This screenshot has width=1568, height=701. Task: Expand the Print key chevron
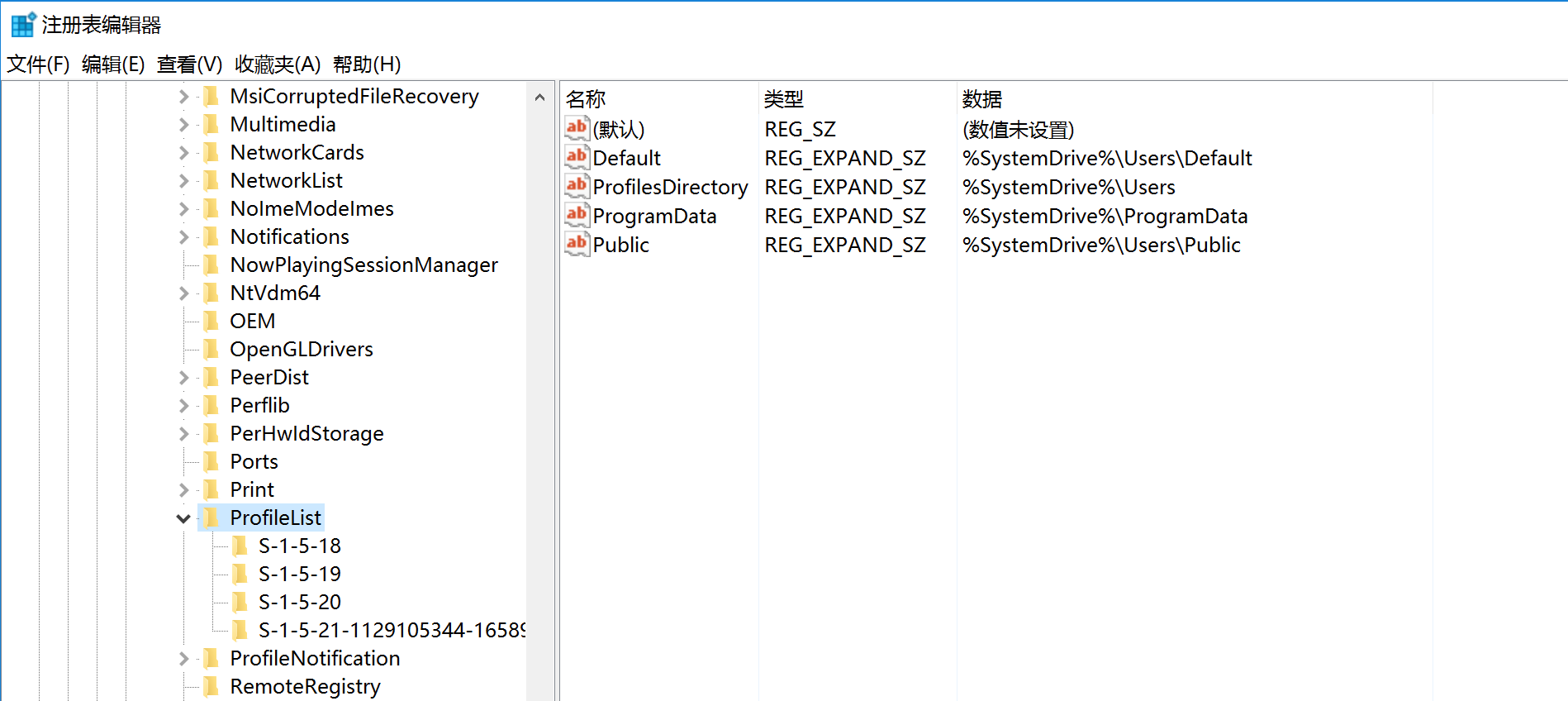pos(183,490)
